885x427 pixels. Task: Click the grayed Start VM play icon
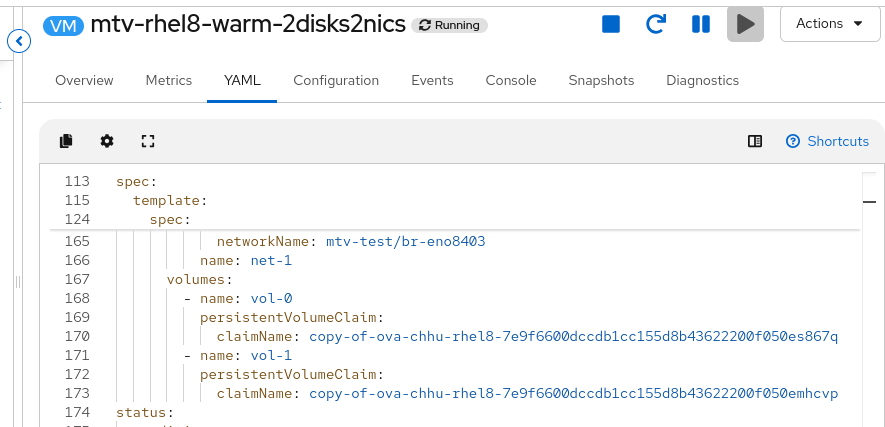[745, 24]
